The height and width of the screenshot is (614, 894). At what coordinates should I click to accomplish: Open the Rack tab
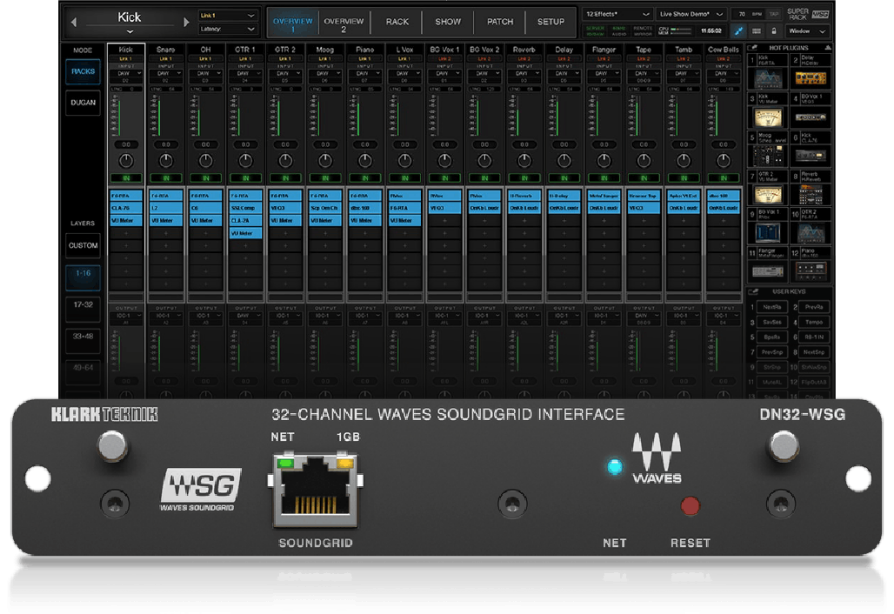[x=397, y=22]
